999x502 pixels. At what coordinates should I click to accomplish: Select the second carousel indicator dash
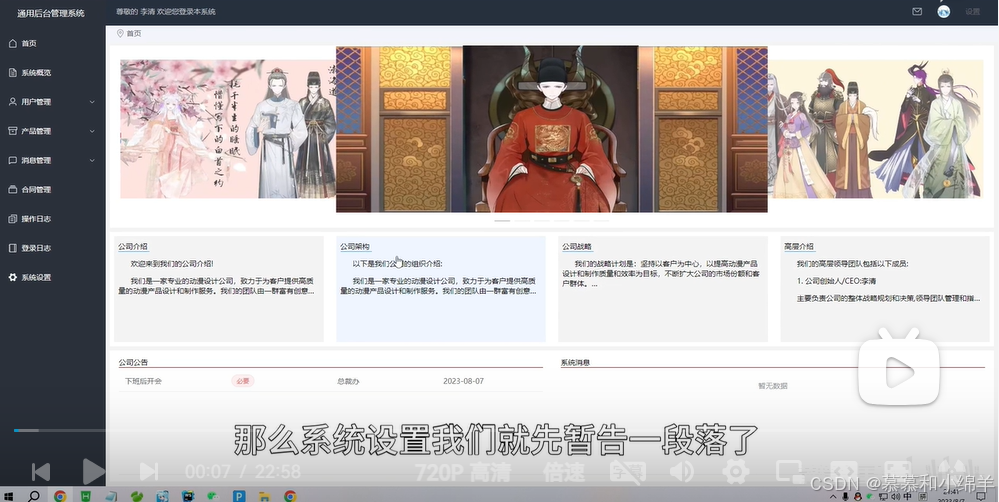pyautogui.click(x=522, y=220)
